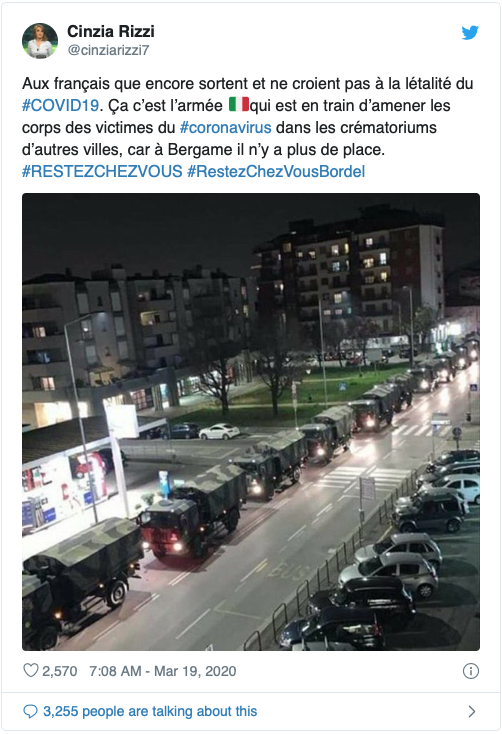Click the tweet body text
The width and height of the screenshot is (502, 734).
[248, 127]
